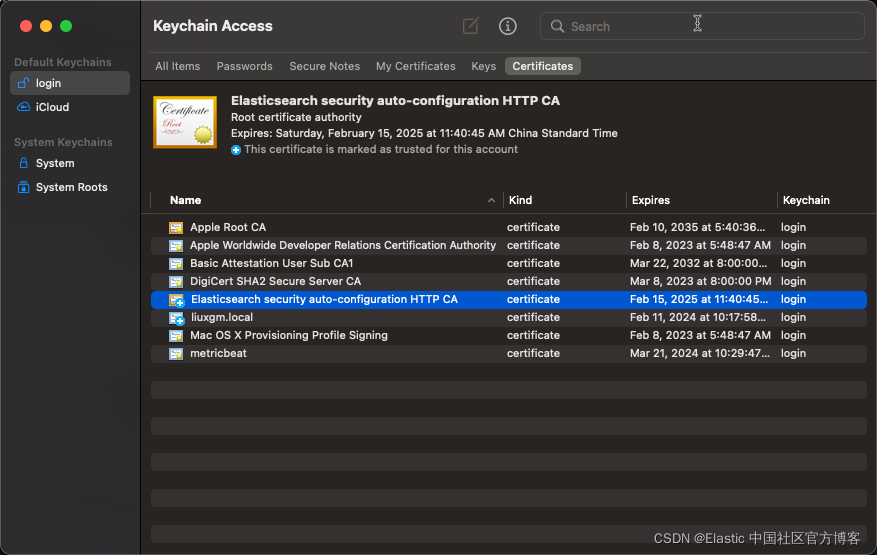Select the Keys category tab
The image size is (877, 555).
click(x=483, y=66)
